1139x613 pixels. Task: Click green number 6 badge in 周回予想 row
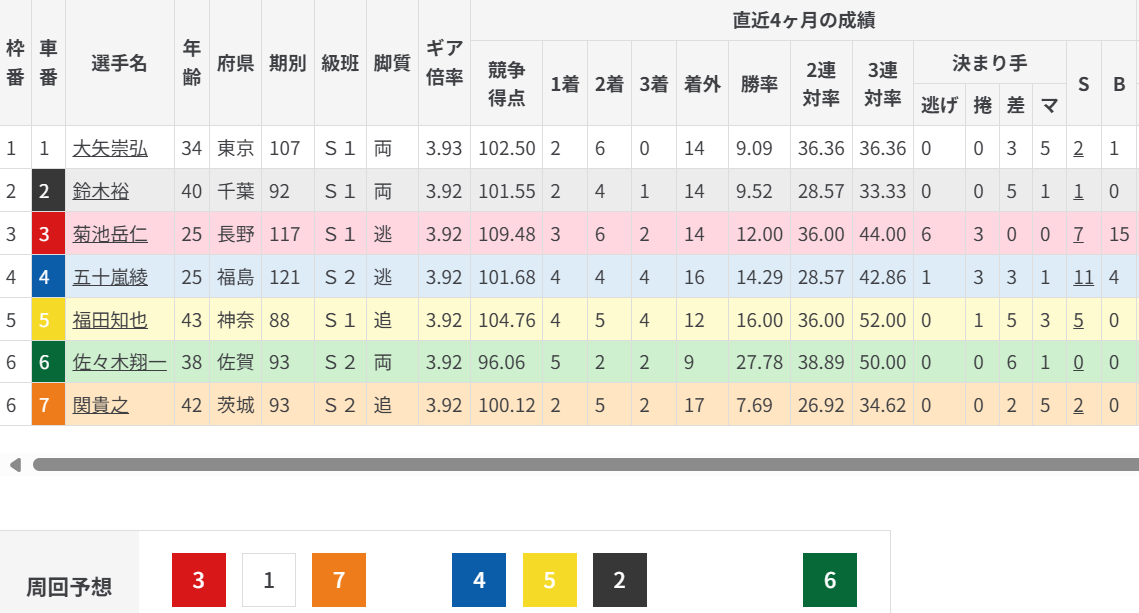[x=830, y=580]
